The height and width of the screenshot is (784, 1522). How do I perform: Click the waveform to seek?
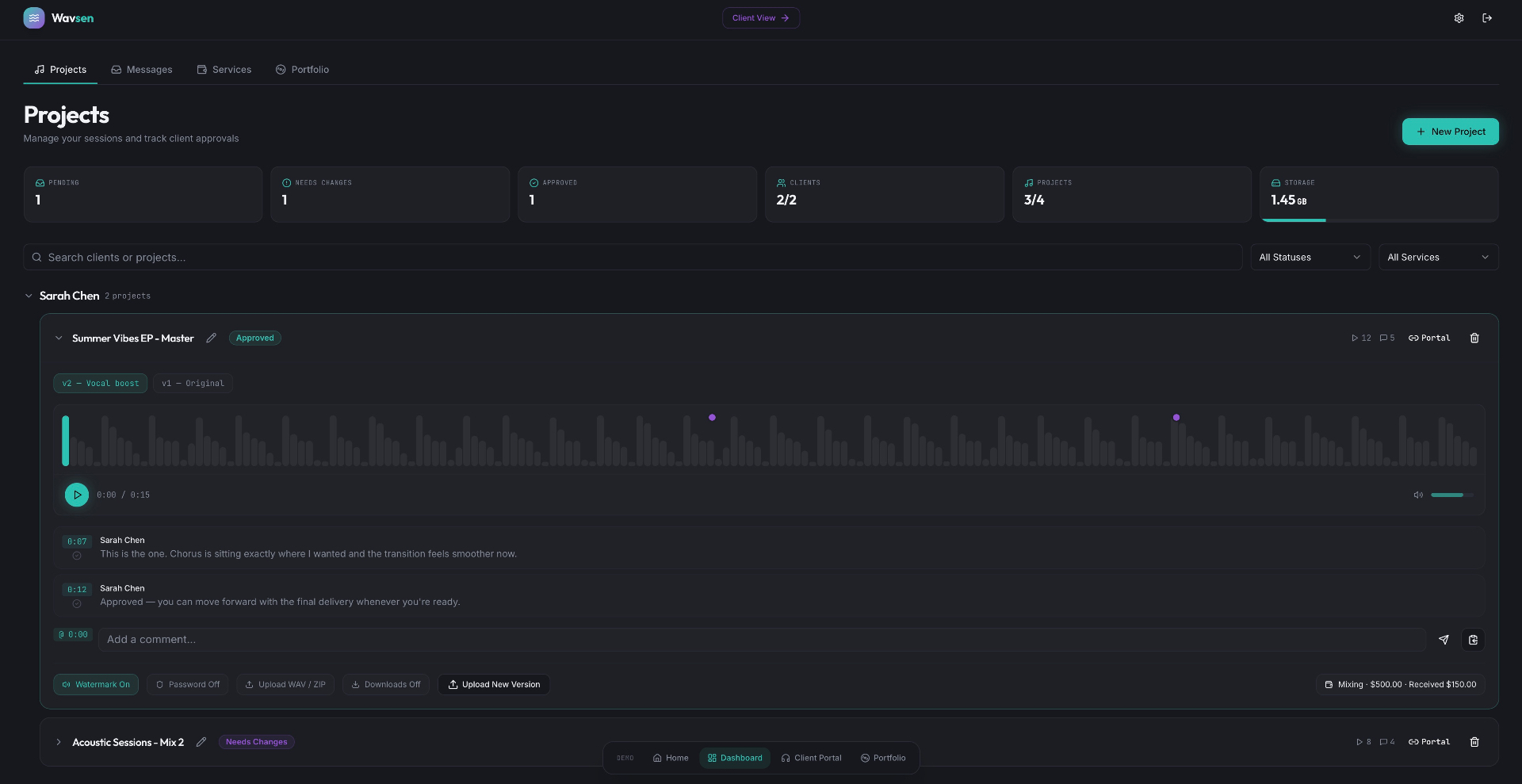[x=769, y=440]
